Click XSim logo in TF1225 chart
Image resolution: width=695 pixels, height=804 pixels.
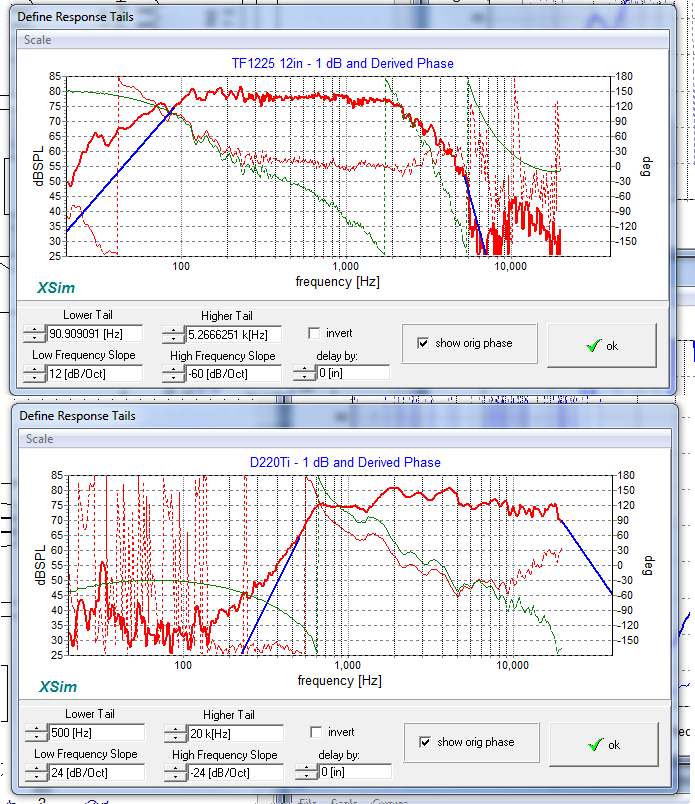click(56, 288)
